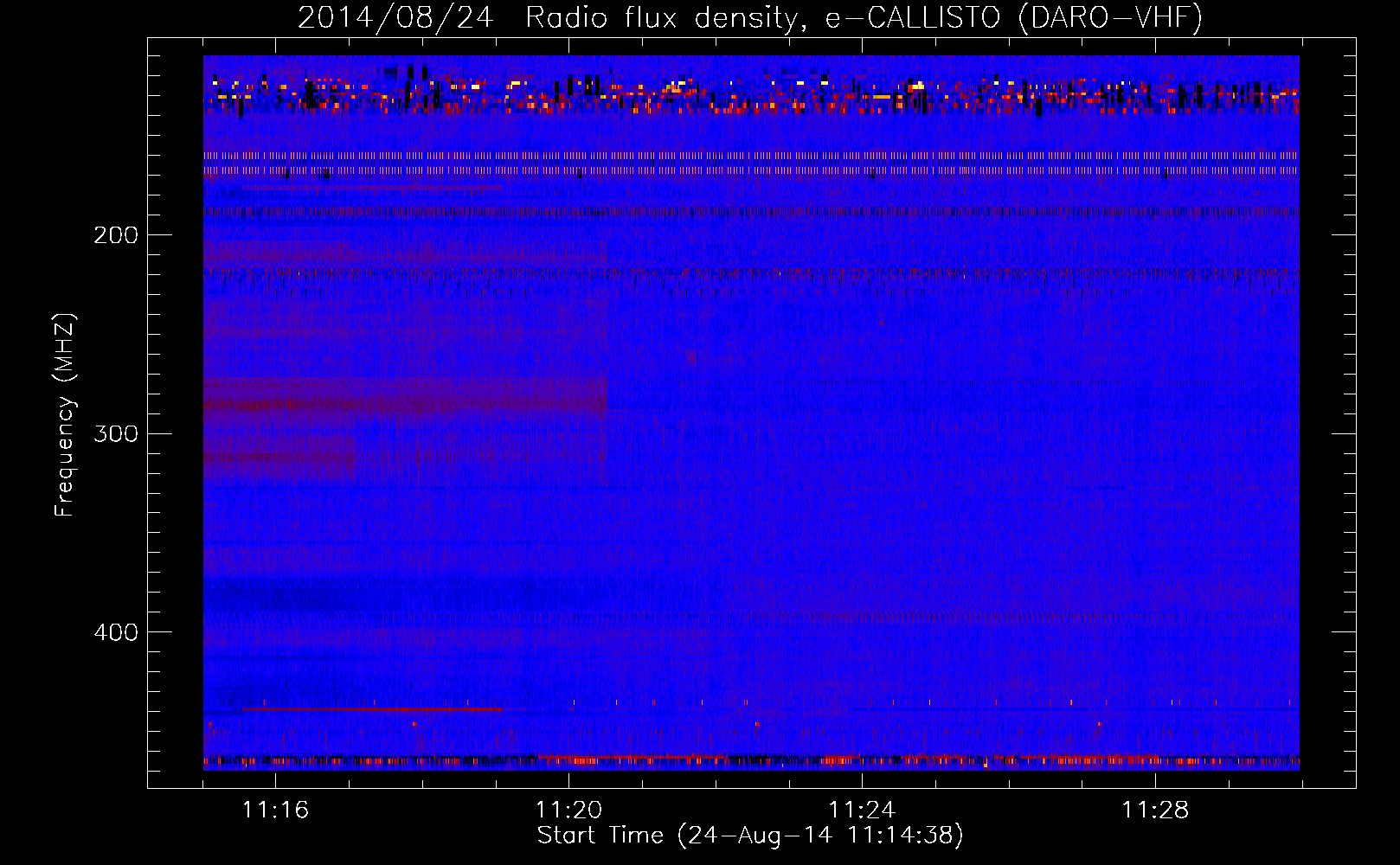Click the plot title '2014/08/24 Radio flux density'

click(x=751, y=17)
